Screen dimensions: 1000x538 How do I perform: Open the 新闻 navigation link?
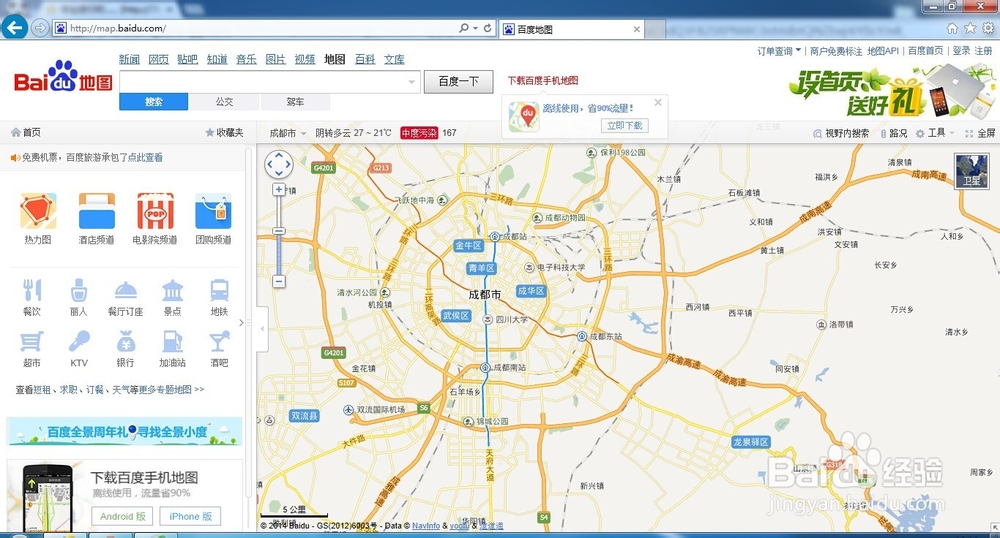click(129, 59)
